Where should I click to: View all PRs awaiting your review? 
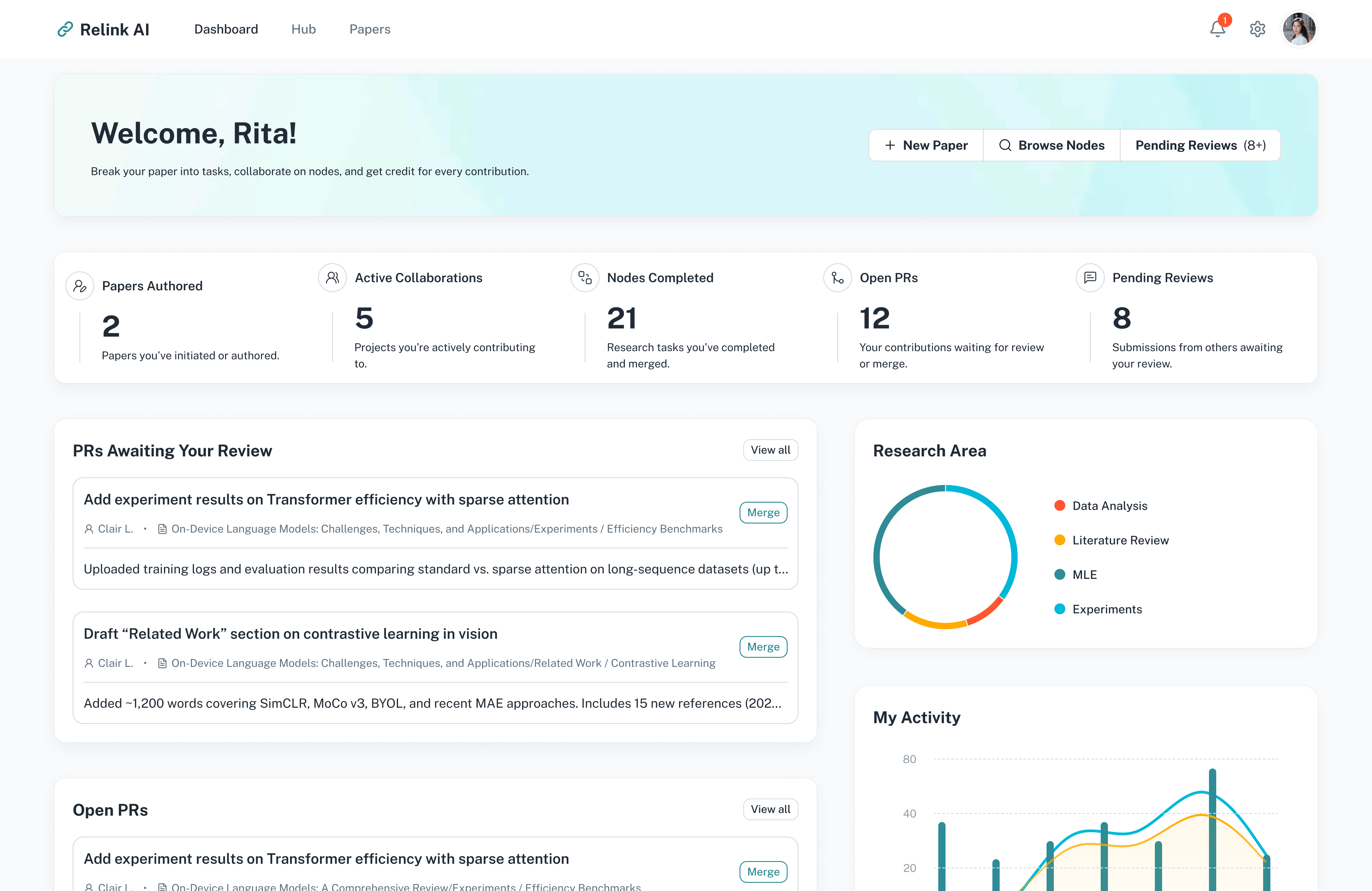pyautogui.click(x=770, y=450)
